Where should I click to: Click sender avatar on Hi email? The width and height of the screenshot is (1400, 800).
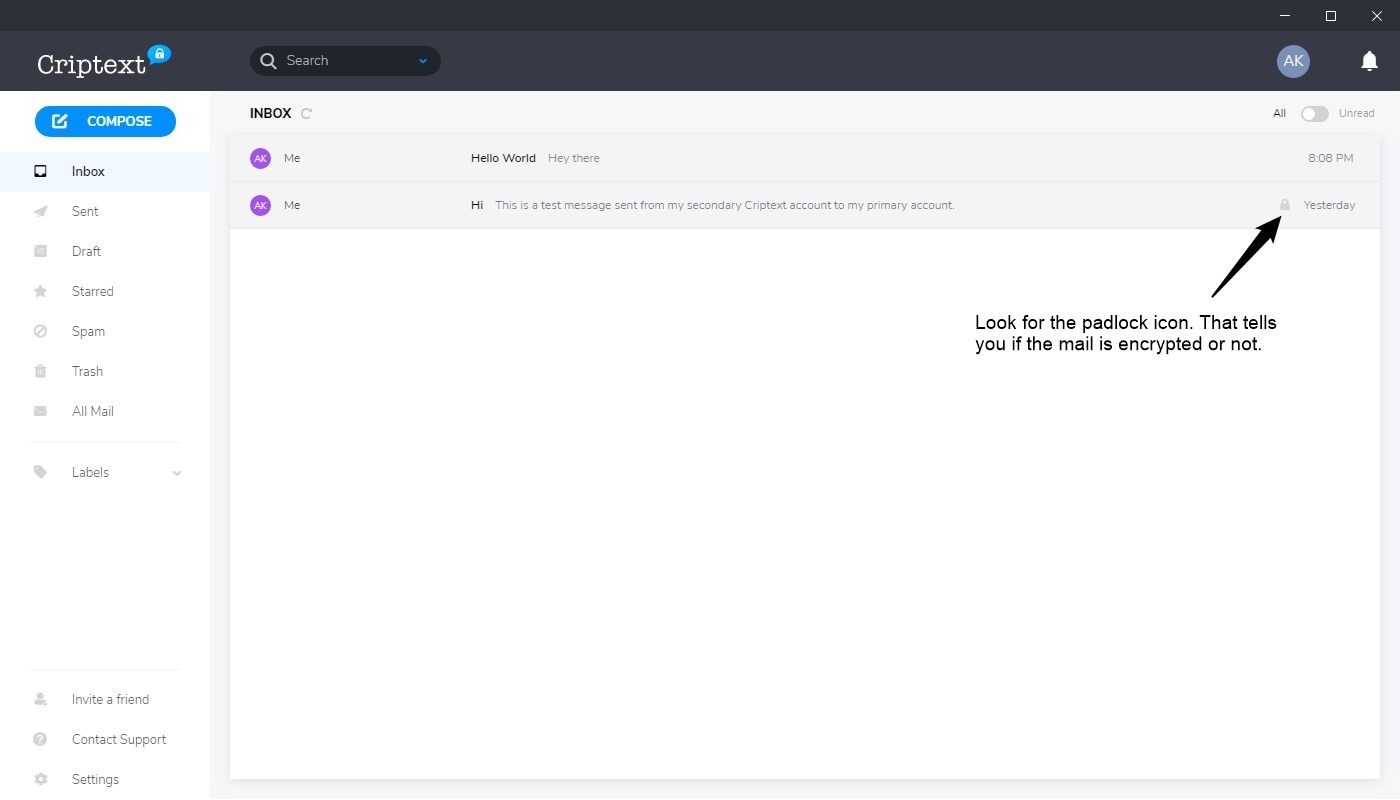260,205
